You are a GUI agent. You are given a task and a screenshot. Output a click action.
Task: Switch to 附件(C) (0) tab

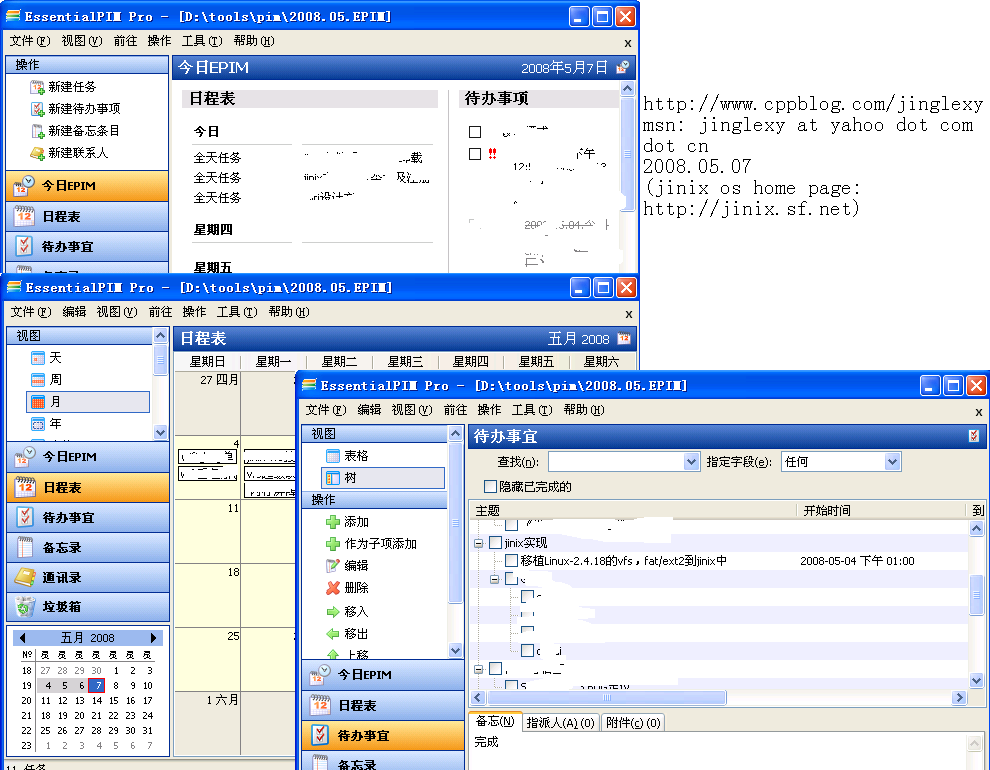tap(633, 723)
